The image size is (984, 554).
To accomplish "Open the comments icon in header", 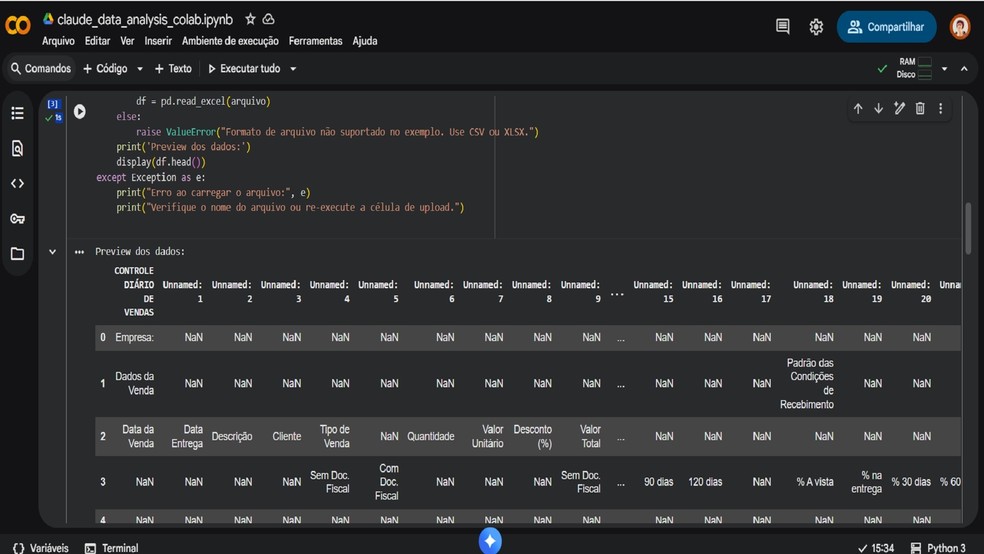I will [x=783, y=27].
